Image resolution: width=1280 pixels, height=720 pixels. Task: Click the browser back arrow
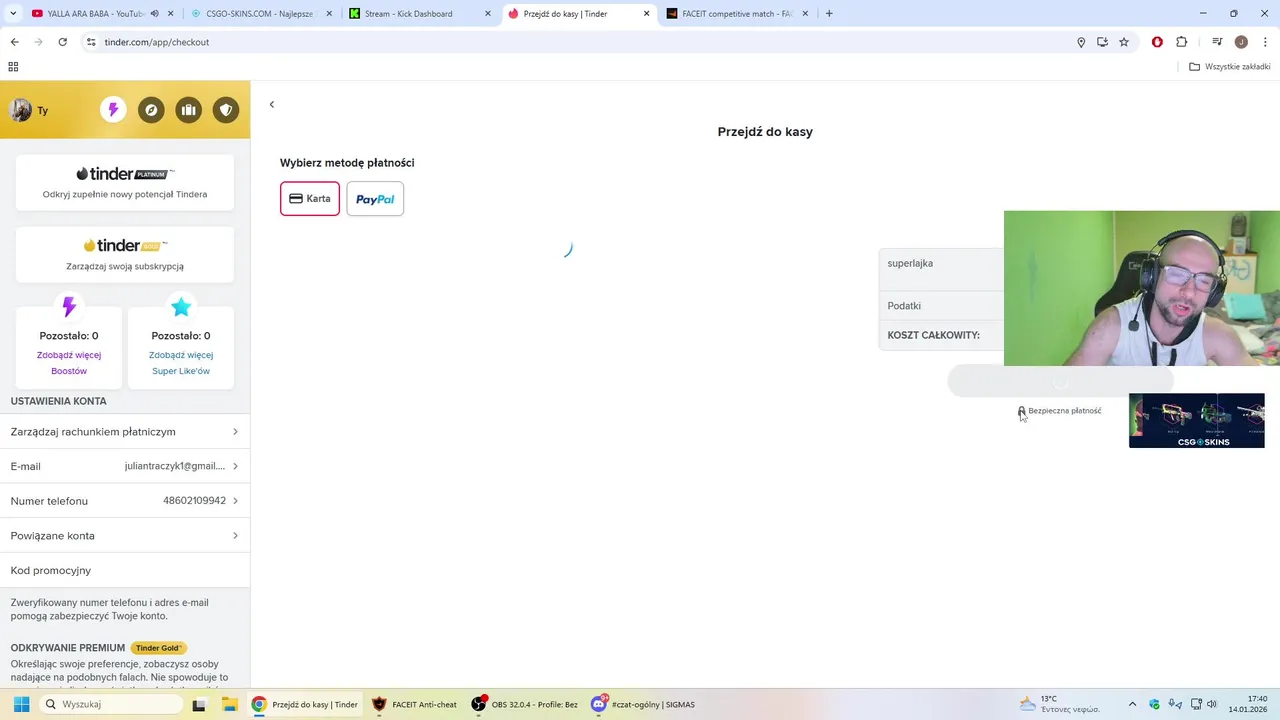[x=14, y=42]
